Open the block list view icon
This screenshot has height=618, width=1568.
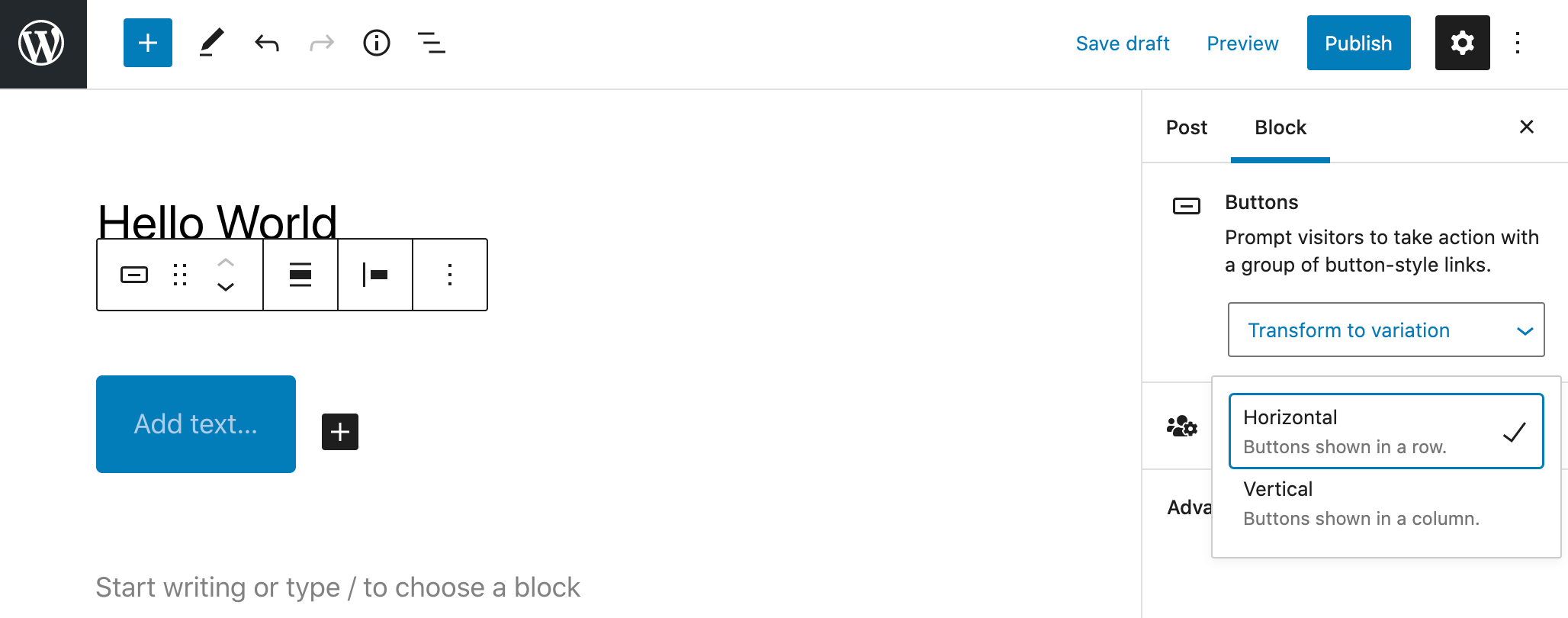pos(432,43)
